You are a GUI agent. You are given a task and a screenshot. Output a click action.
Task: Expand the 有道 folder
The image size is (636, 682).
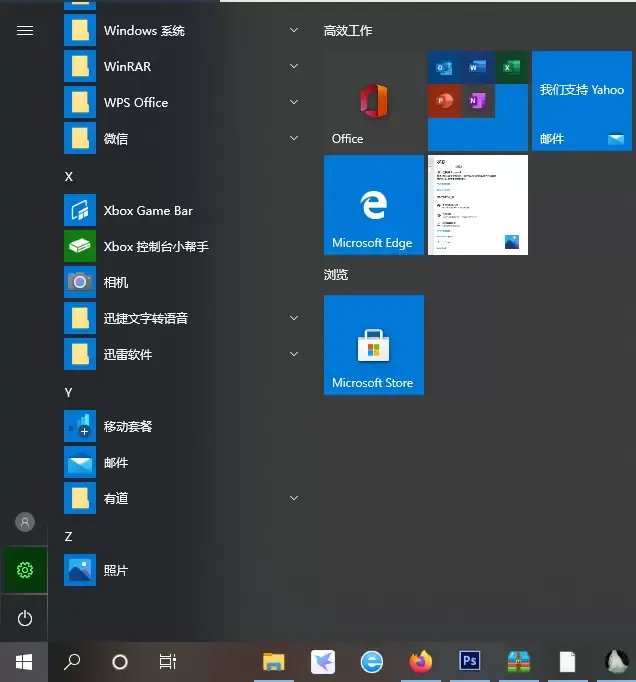coord(181,498)
